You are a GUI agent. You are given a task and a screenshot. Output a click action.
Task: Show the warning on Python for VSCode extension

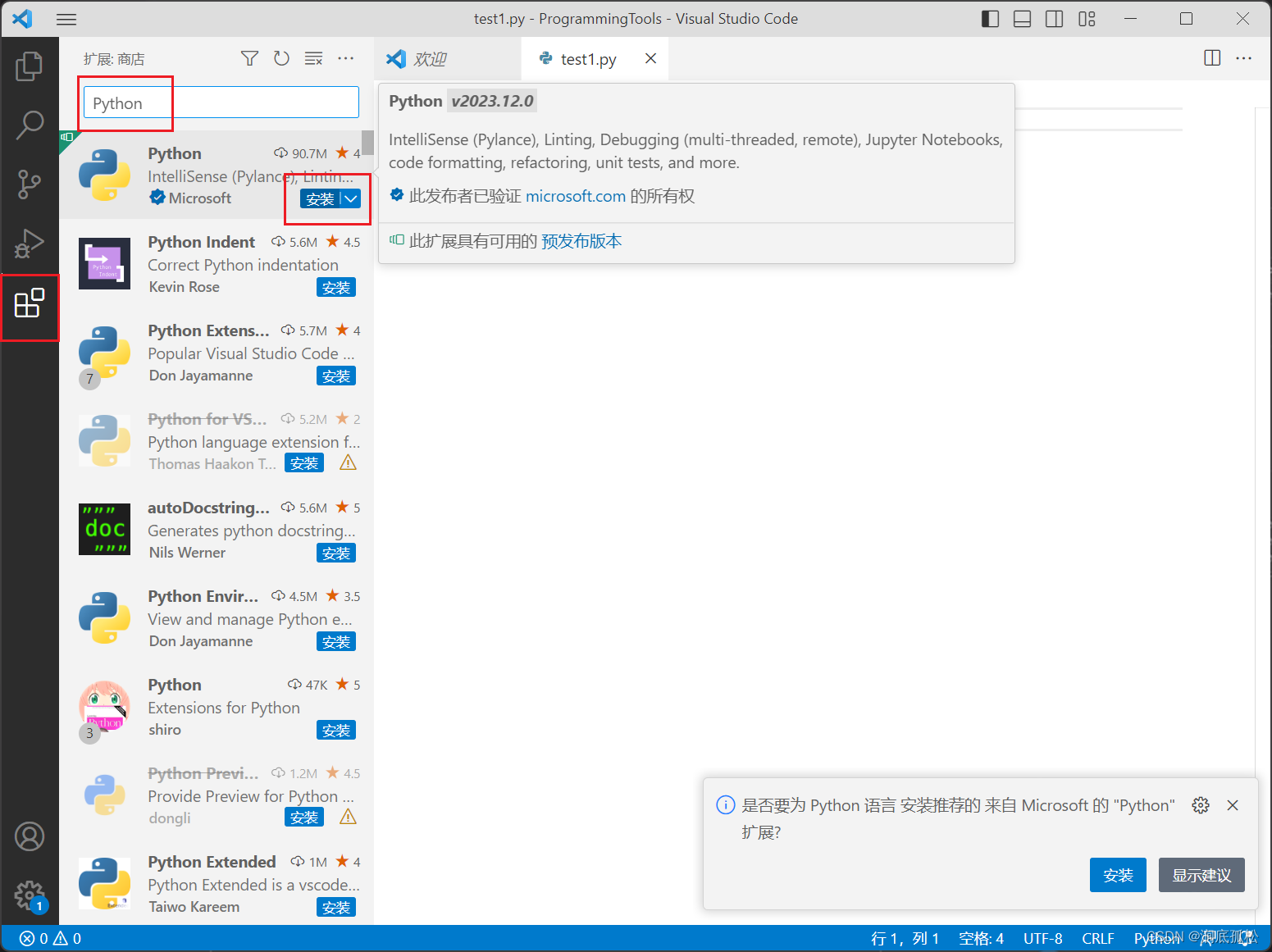(348, 463)
